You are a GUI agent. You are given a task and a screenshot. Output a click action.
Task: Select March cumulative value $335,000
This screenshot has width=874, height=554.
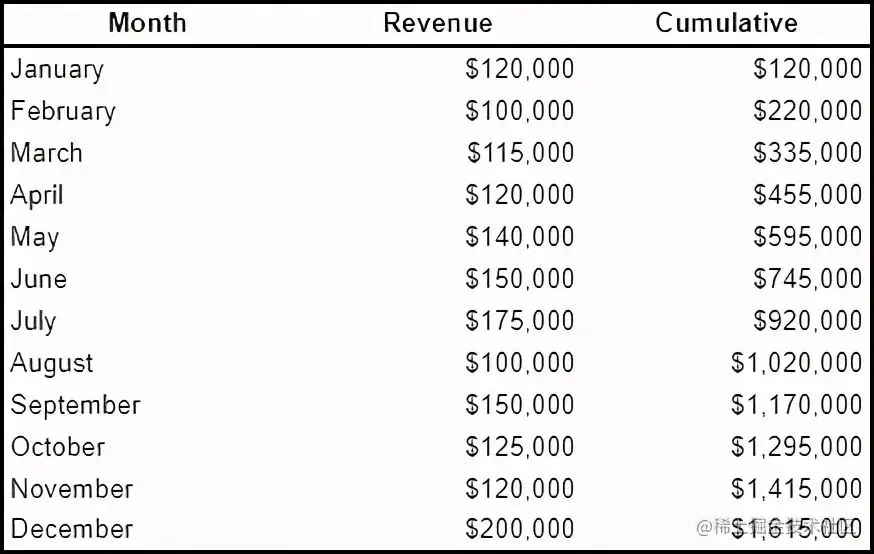[808, 152]
